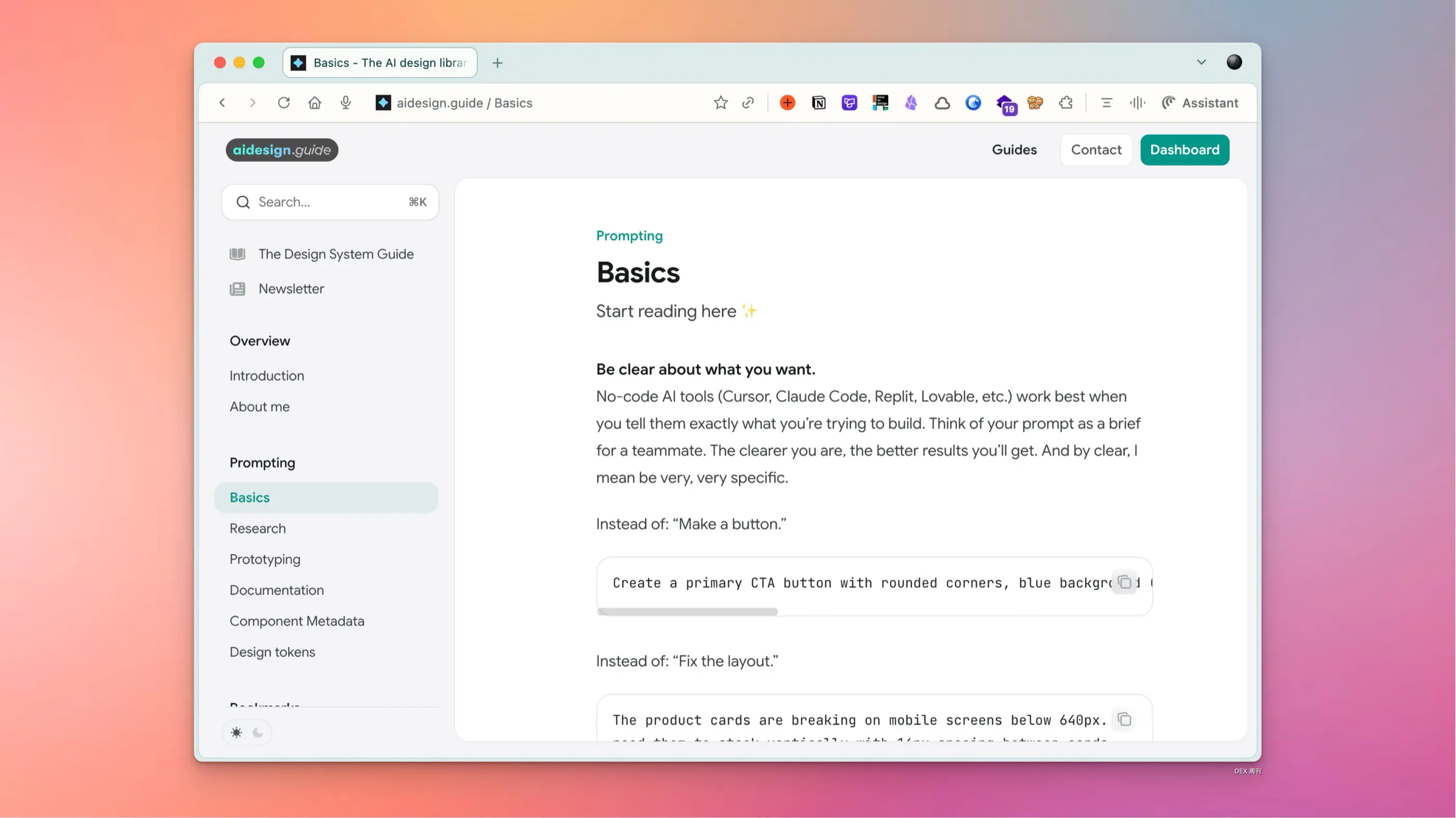This screenshot has height=818, width=1456.
Task: Open the browser extensions puzzle icon
Action: (1066, 103)
